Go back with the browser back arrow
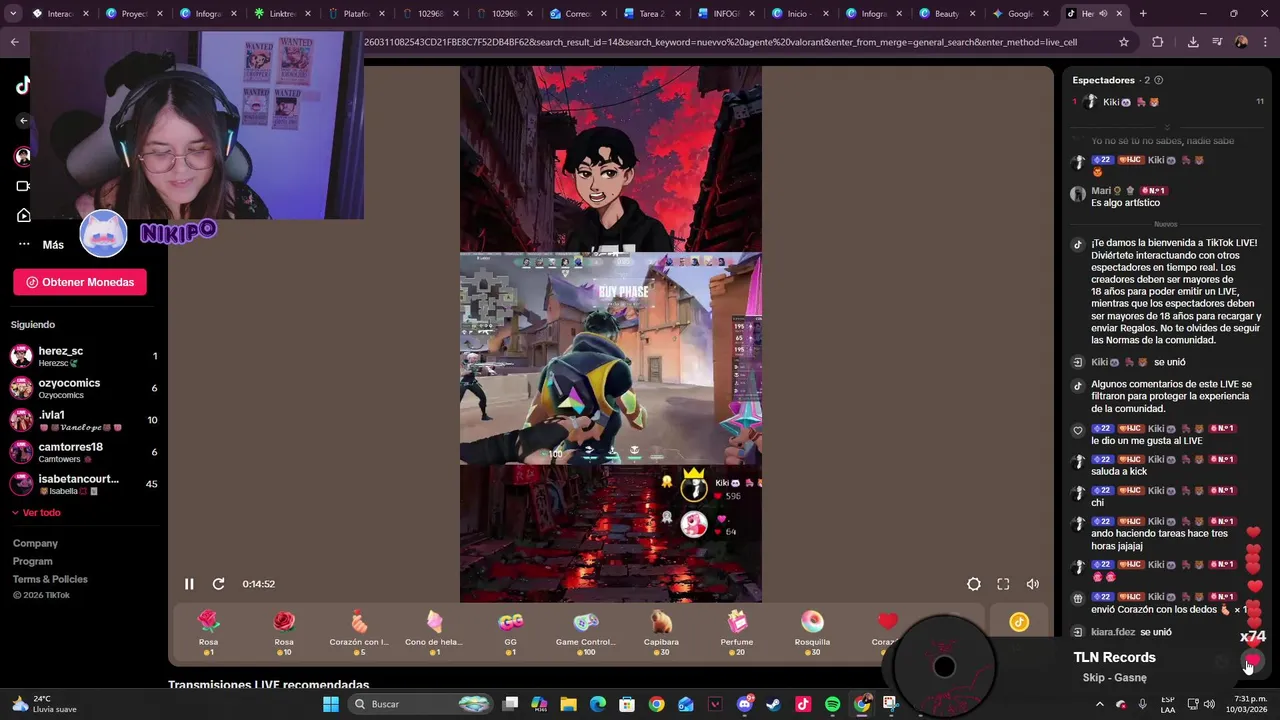 tap(14, 42)
